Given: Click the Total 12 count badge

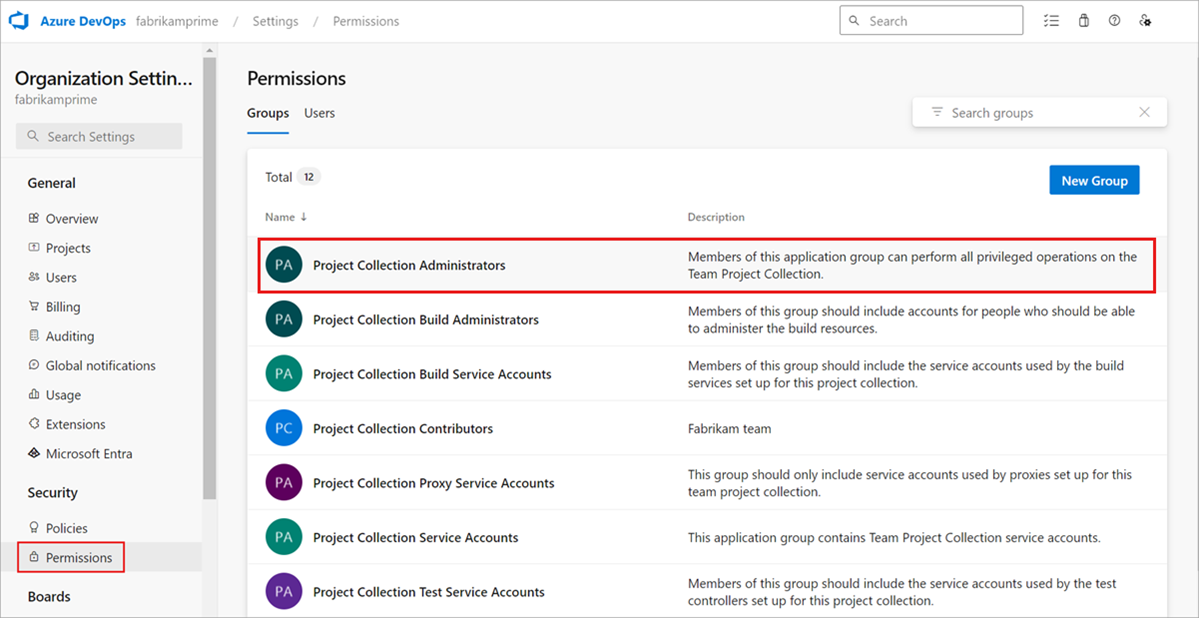Looking at the screenshot, I should (x=308, y=177).
